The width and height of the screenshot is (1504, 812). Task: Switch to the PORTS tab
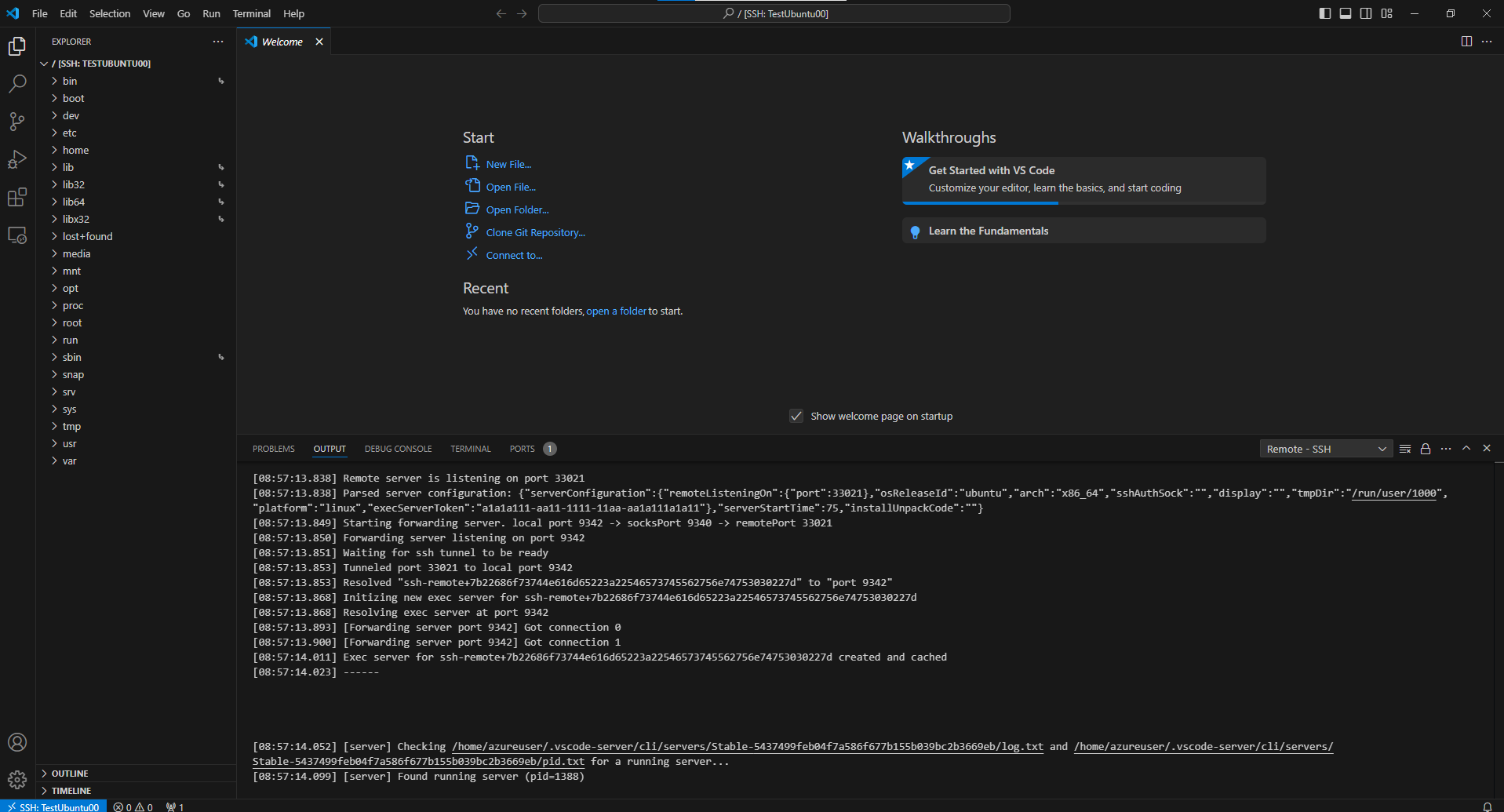click(x=523, y=449)
